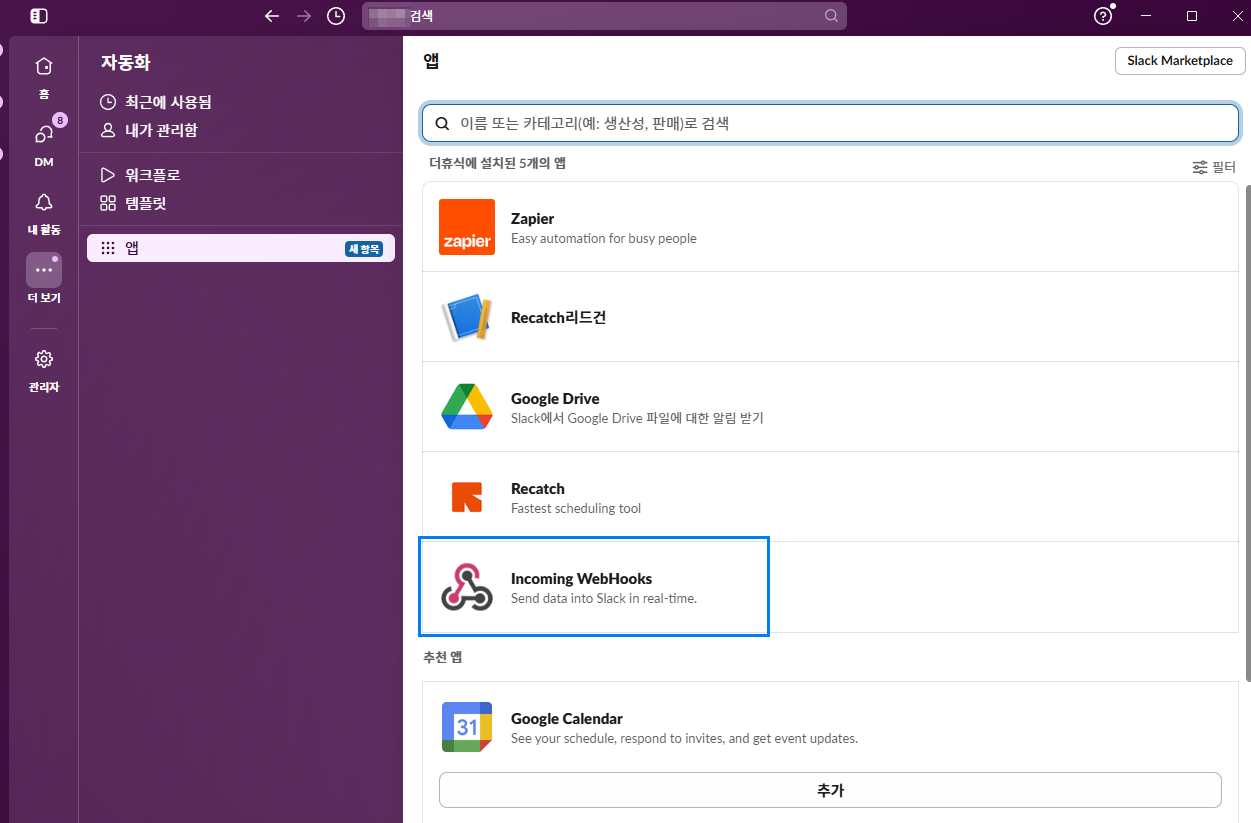This screenshot has height=823, width=1251.
Task: Open the filter (필터) options
Action: (x=1214, y=167)
